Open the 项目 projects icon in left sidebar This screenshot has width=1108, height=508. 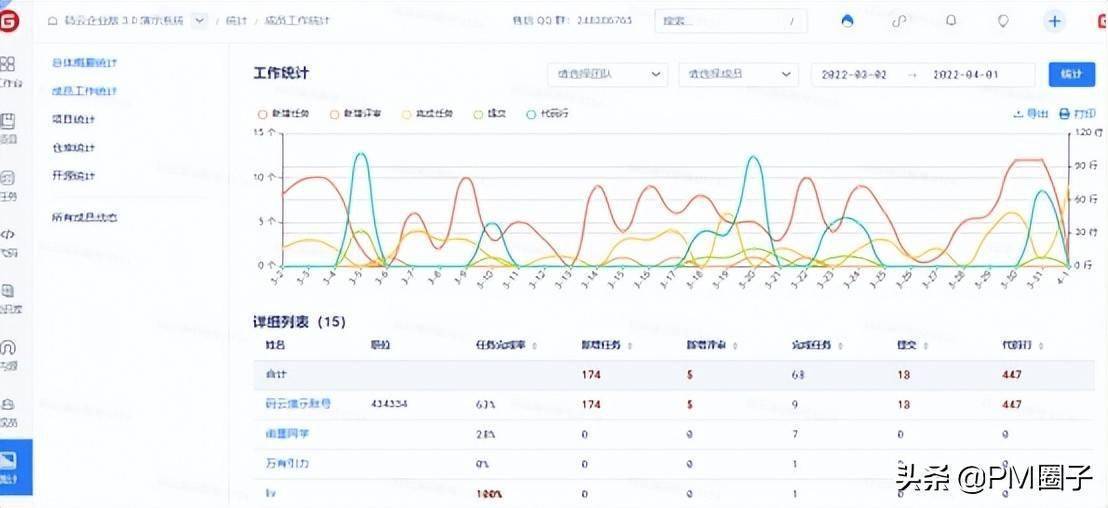[x=8, y=121]
